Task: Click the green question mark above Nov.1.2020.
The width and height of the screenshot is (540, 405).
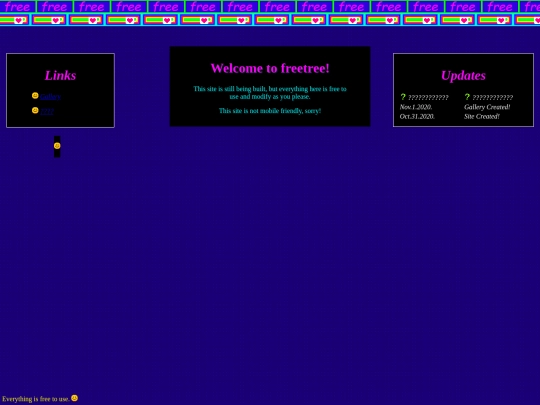Action: click(403, 97)
